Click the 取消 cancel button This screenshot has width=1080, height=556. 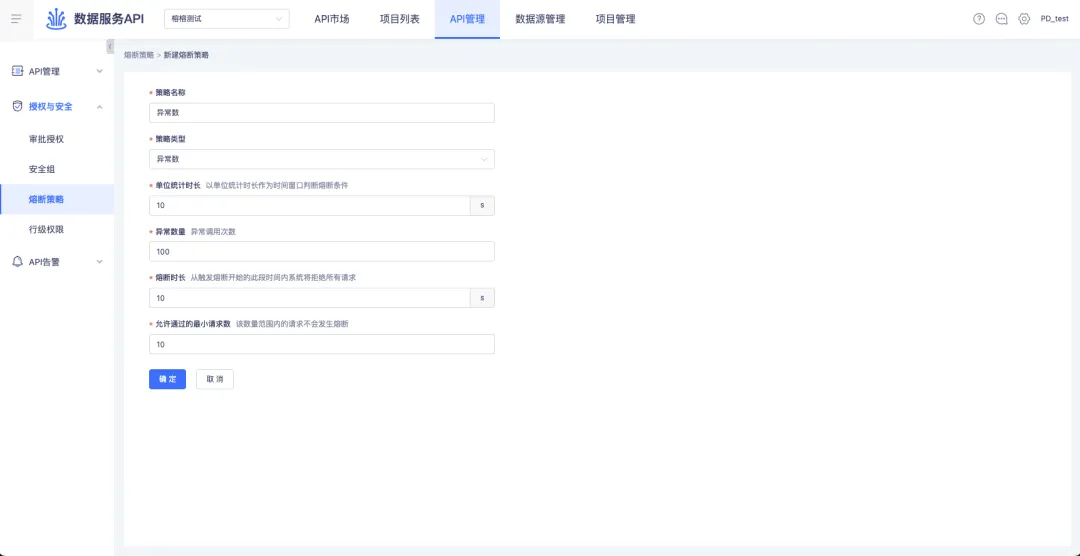tap(215, 380)
